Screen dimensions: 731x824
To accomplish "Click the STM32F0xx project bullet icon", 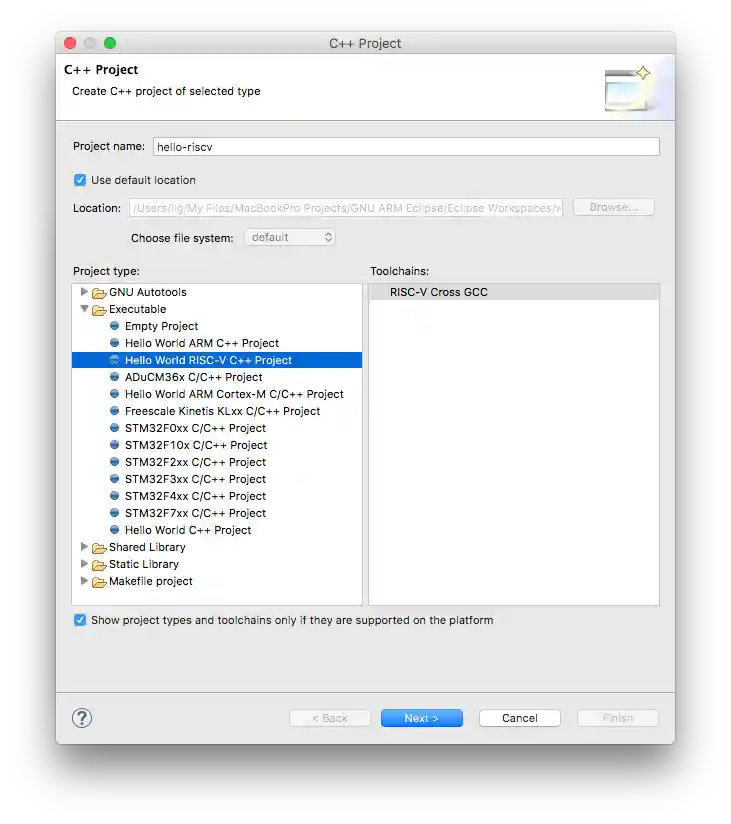I will click(x=115, y=428).
